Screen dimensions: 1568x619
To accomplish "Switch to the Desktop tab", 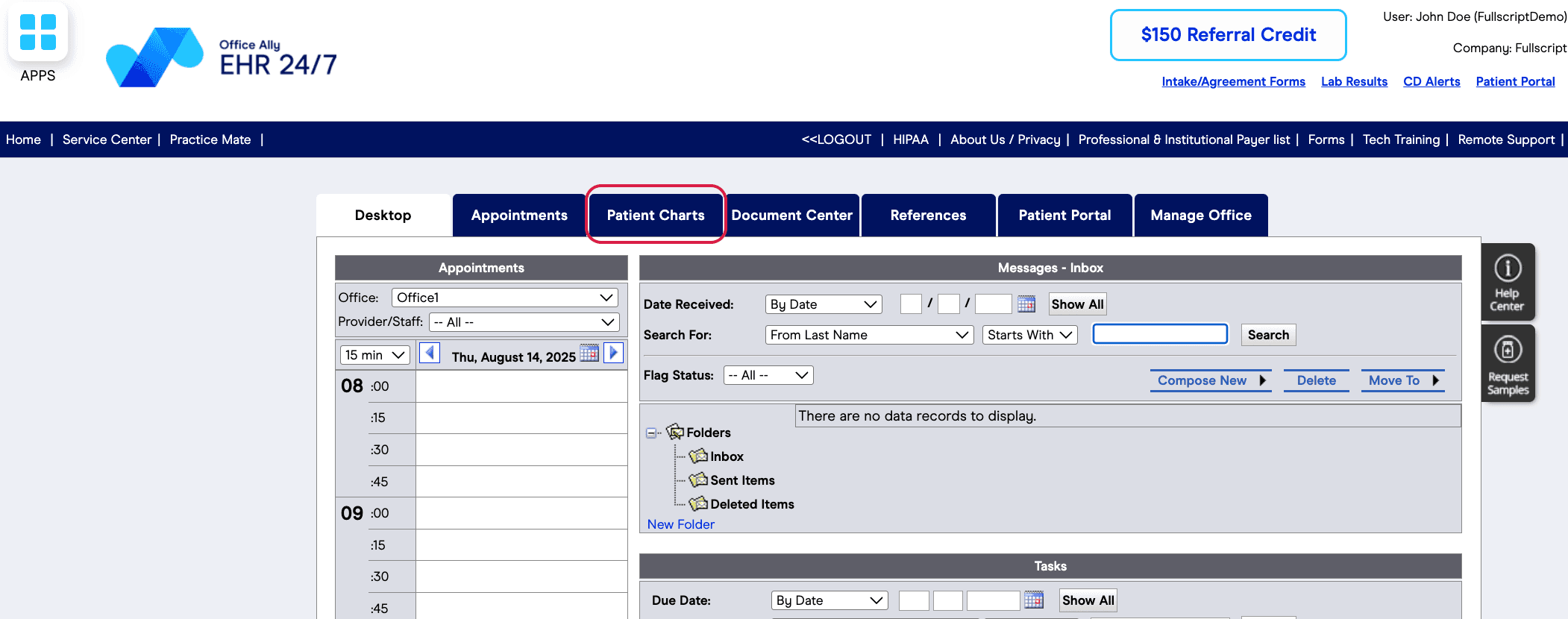I will (383, 216).
